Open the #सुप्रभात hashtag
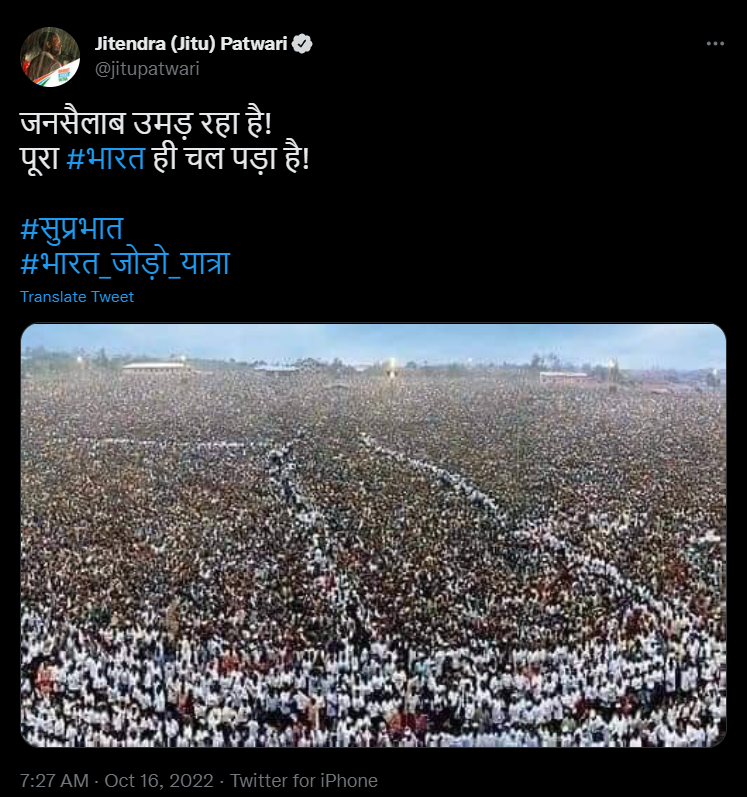Image resolution: width=747 pixels, height=797 pixels. point(72,228)
